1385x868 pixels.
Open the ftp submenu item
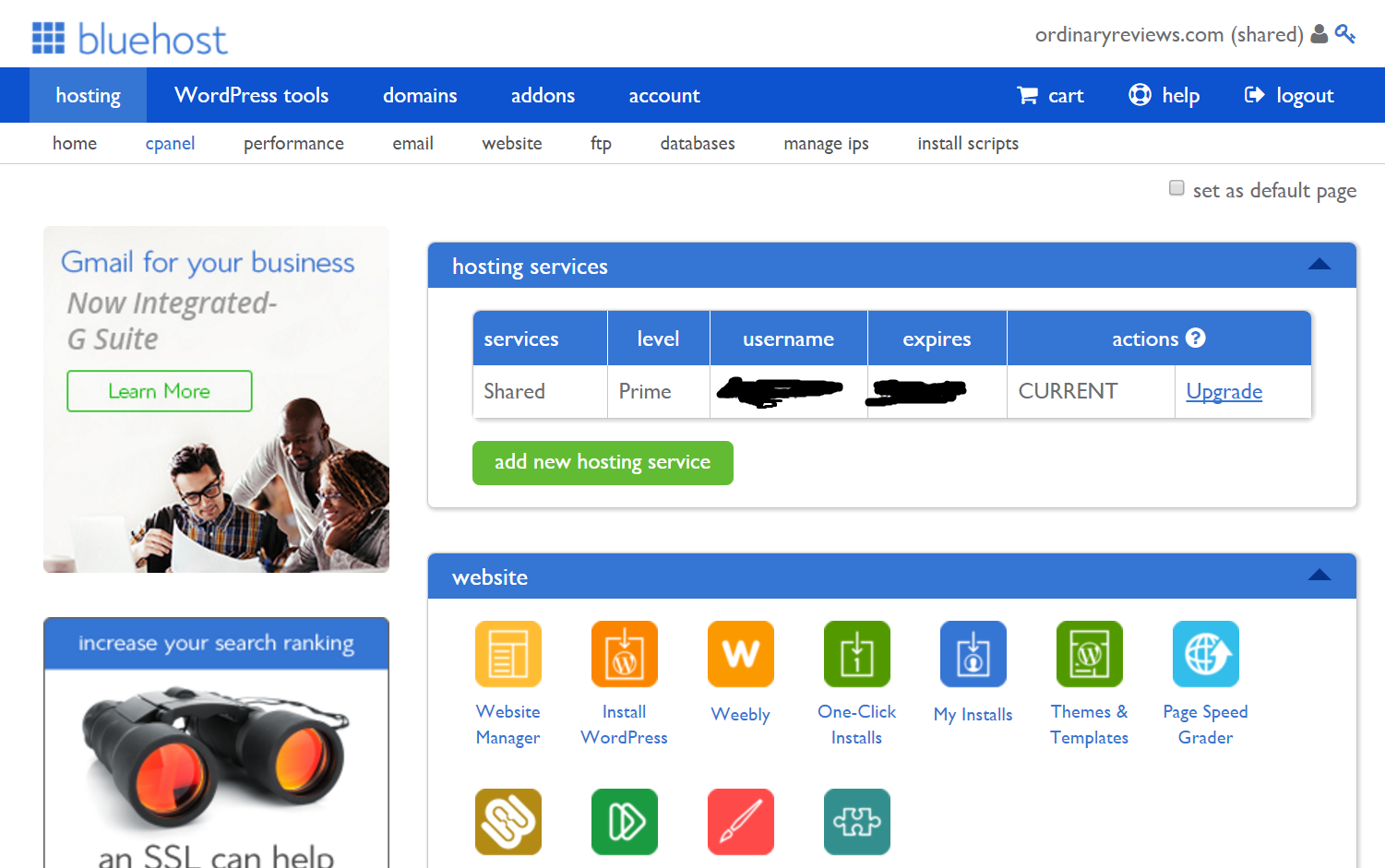pyautogui.click(x=601, y=143)
